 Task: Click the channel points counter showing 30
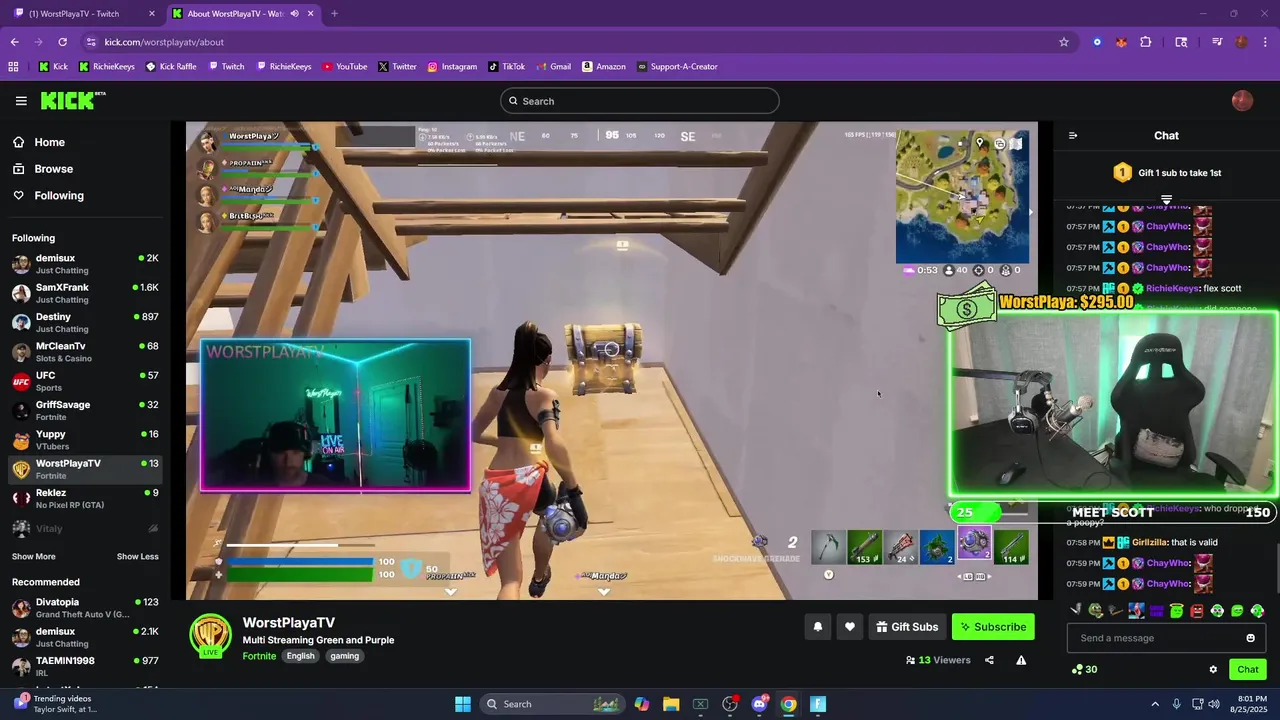pos(1084,670)
